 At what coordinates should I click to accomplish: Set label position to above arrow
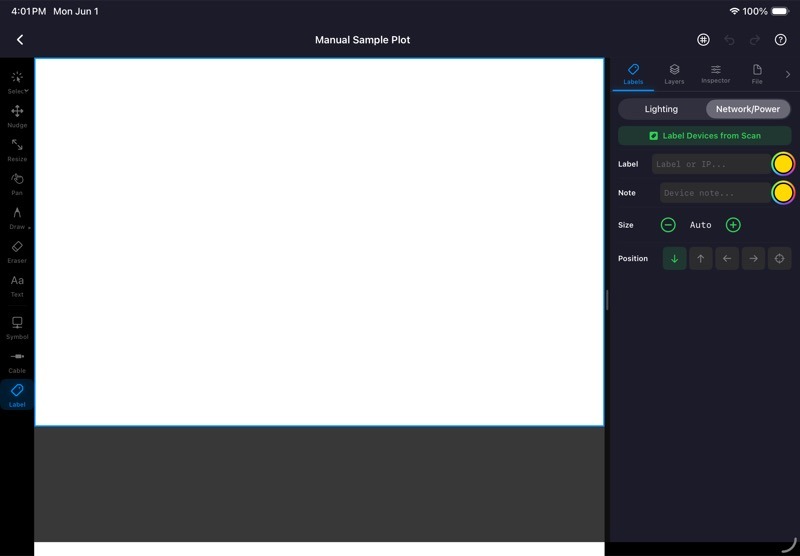coord(701,259)
